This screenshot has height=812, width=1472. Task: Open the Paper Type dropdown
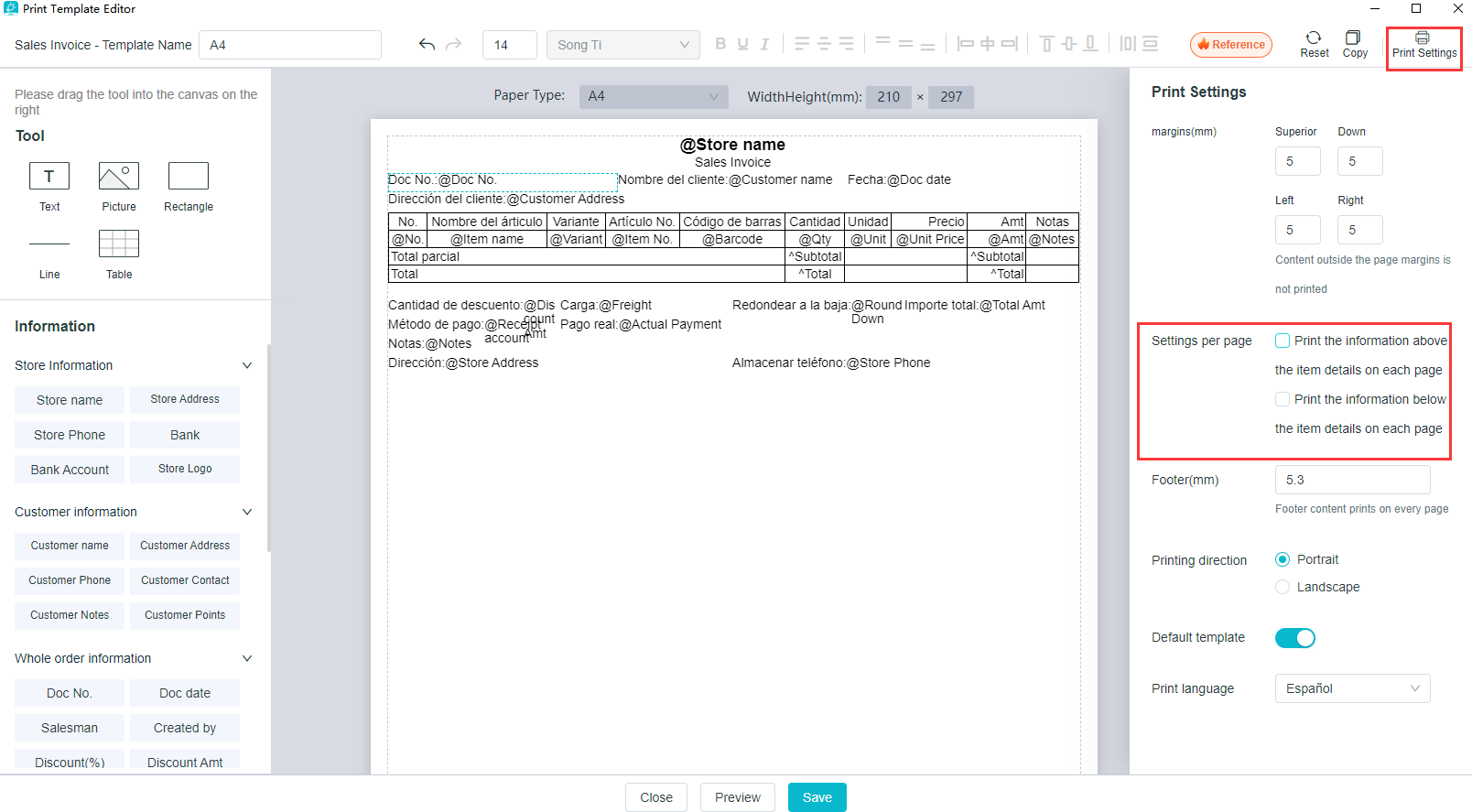[x=653, y=96]
